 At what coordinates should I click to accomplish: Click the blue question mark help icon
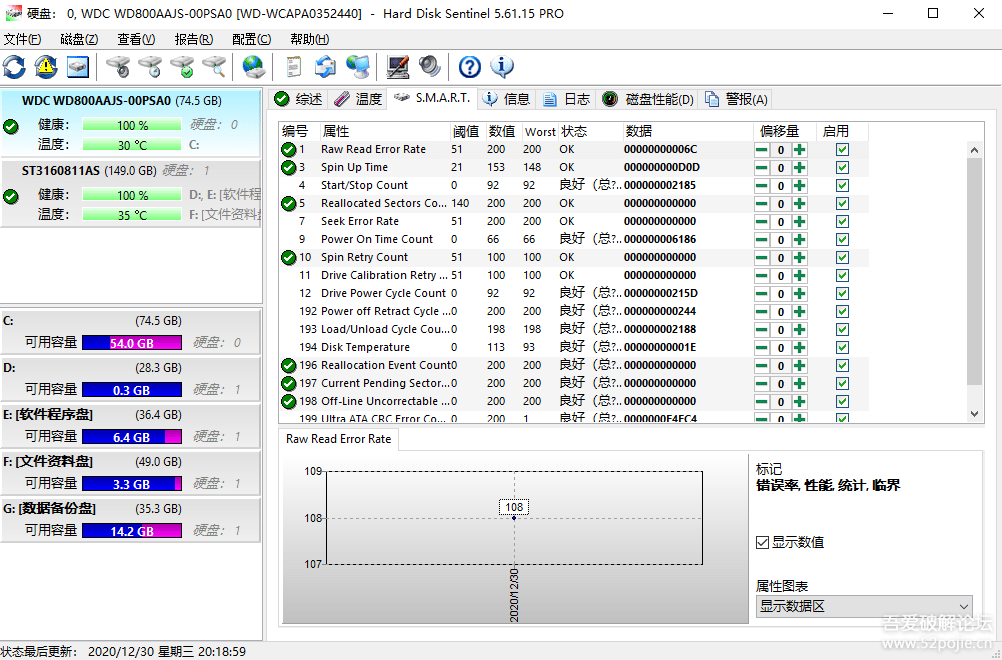pyautogui.click(x=470, y=66)
